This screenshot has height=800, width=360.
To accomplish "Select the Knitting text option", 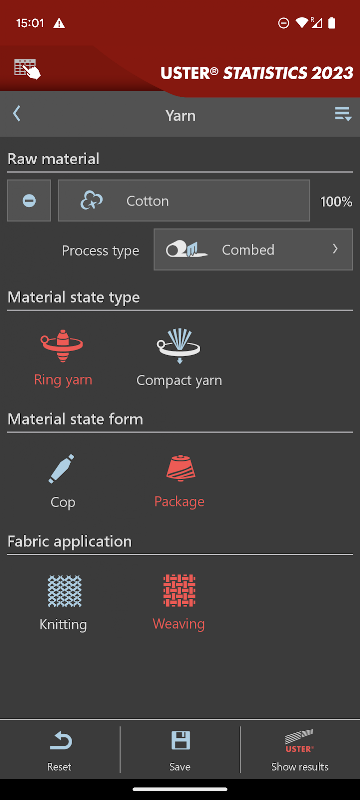I will 63,624.
